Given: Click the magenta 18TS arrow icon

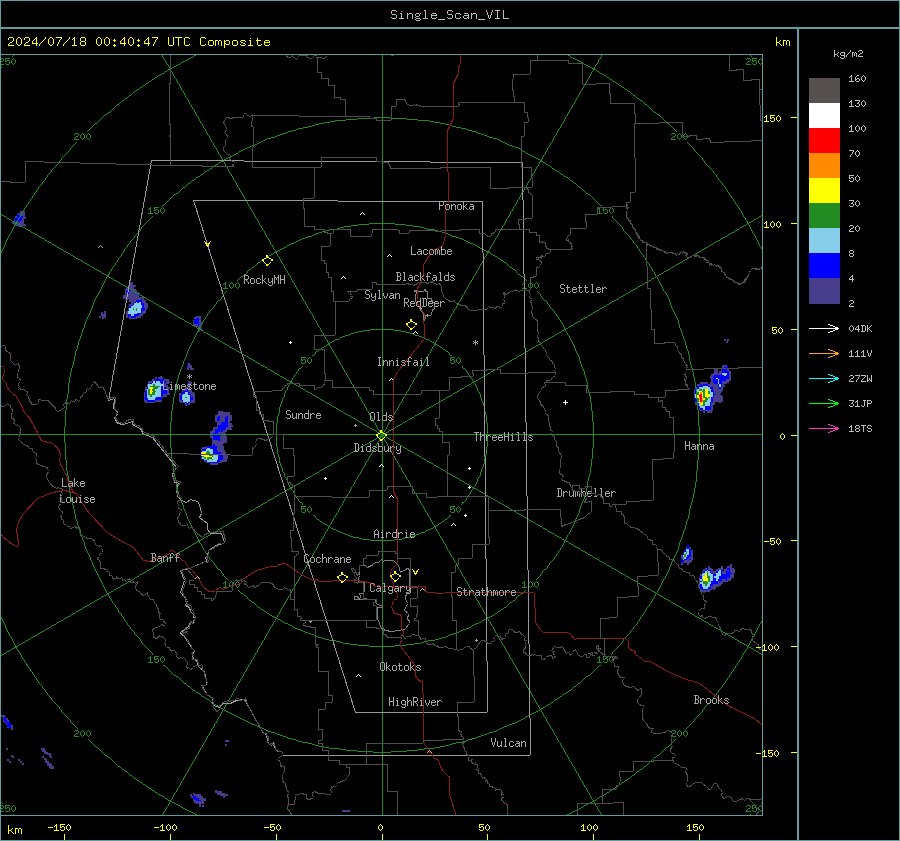Looking at the screenshot, I should [x=824, y=428].
